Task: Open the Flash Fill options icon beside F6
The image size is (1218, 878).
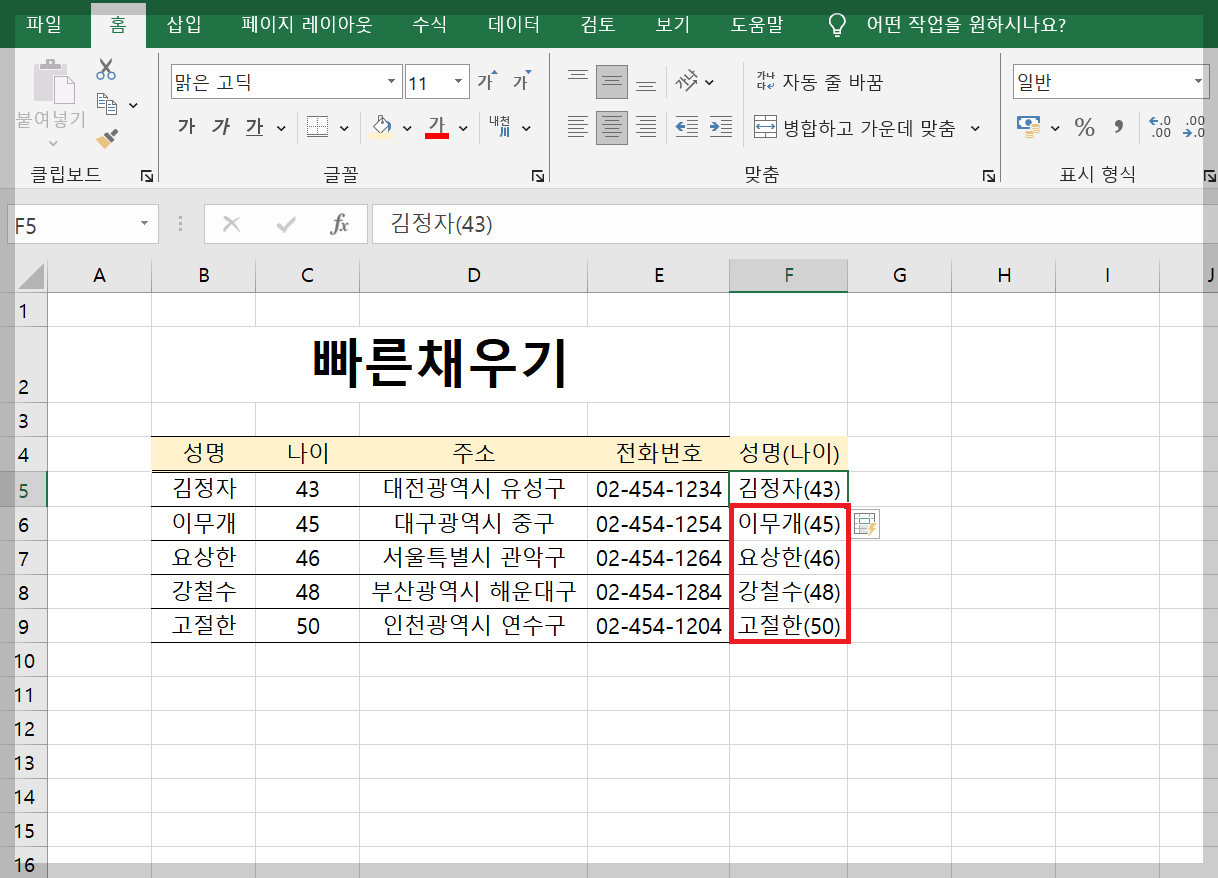Action: 864,525
